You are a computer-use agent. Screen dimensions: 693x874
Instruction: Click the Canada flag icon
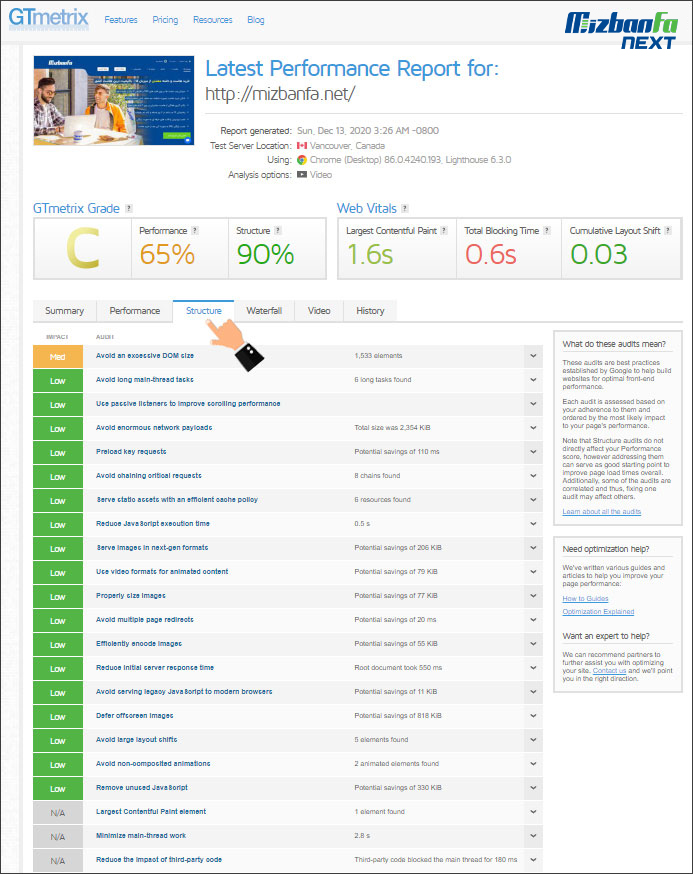(x=302, y=145)
